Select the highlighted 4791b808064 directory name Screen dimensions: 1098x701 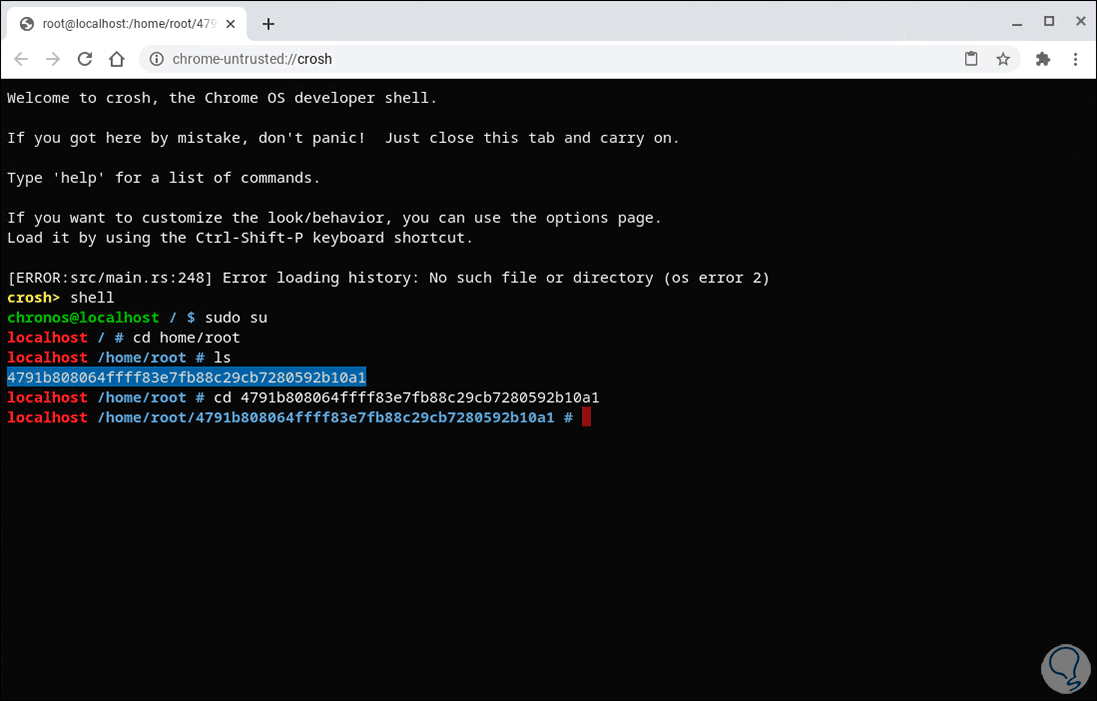(185, 377)
